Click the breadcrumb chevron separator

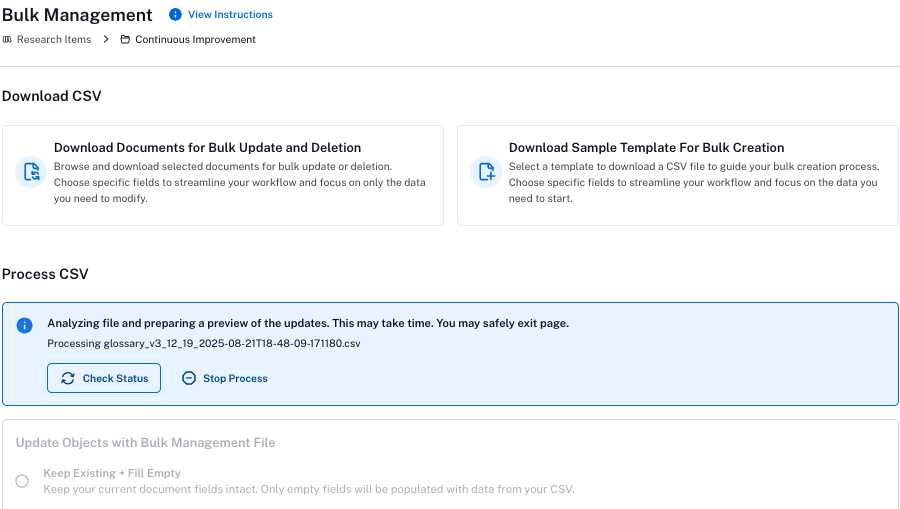point(106,39)
